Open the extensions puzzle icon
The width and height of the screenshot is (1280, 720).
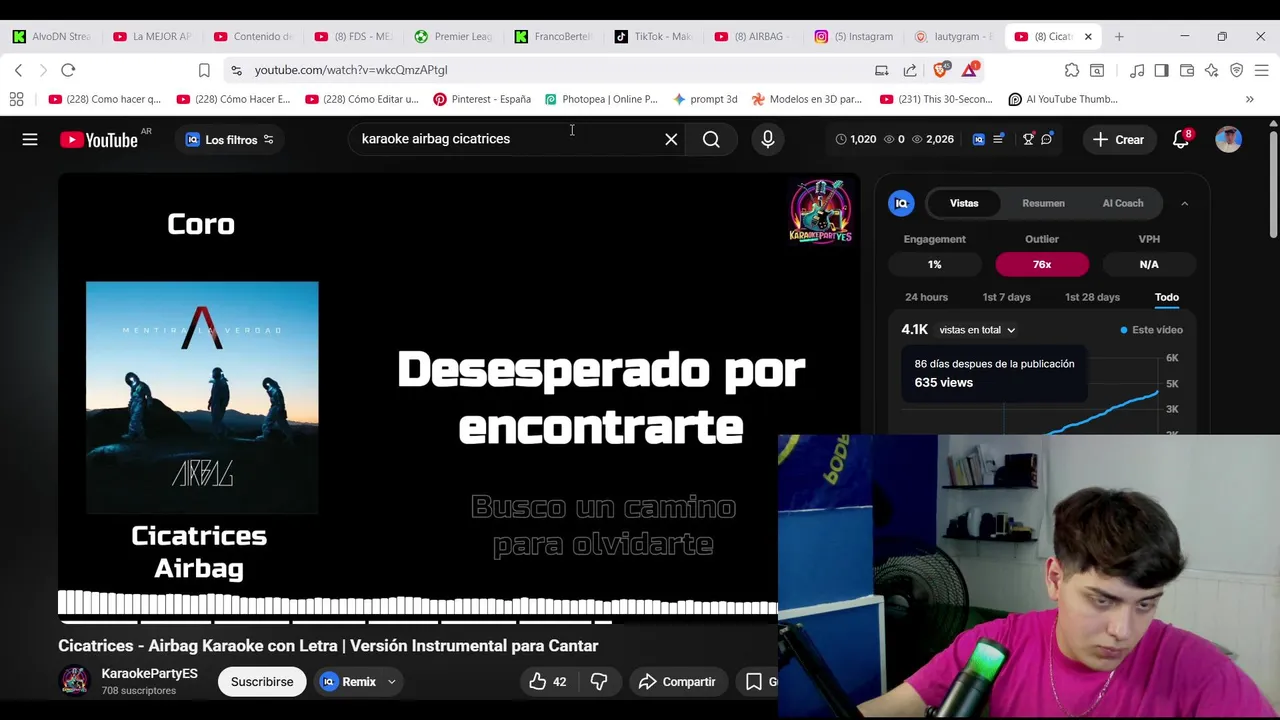[1072, 70]
